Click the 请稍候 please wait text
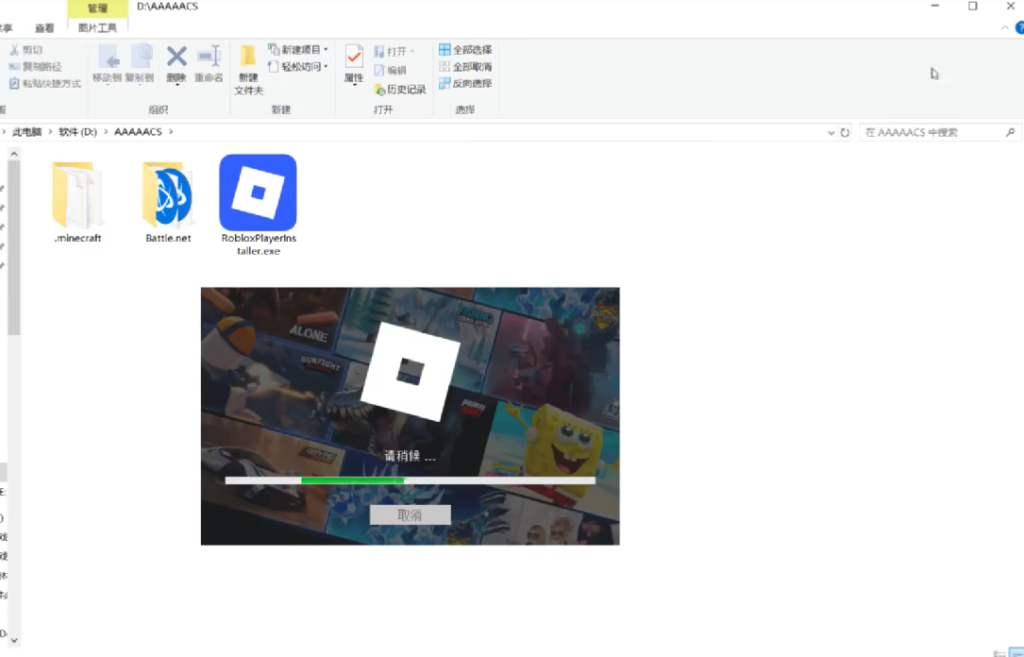This screenshot has height=657, width=1024. pos(409,456)
